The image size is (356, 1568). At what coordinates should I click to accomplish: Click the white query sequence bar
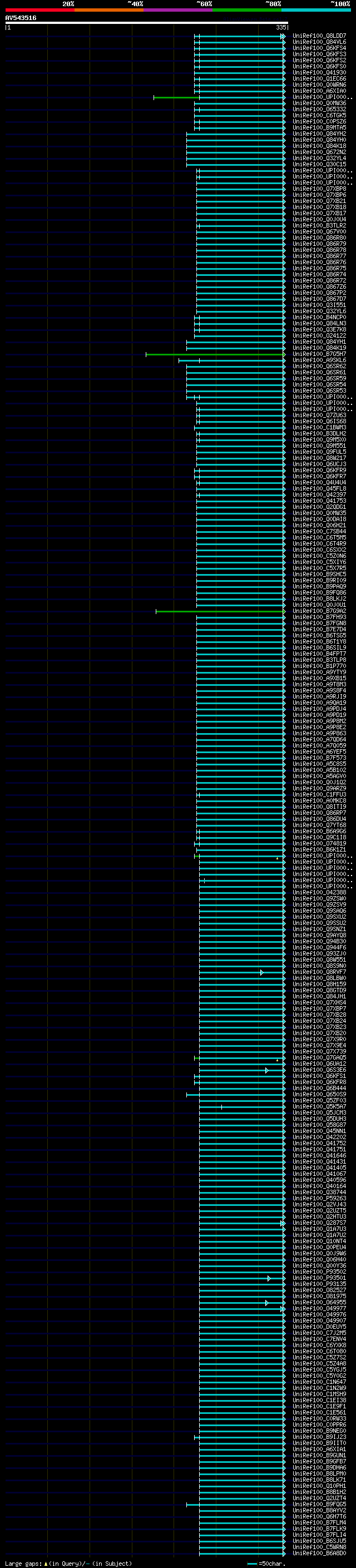pos(146,22)
